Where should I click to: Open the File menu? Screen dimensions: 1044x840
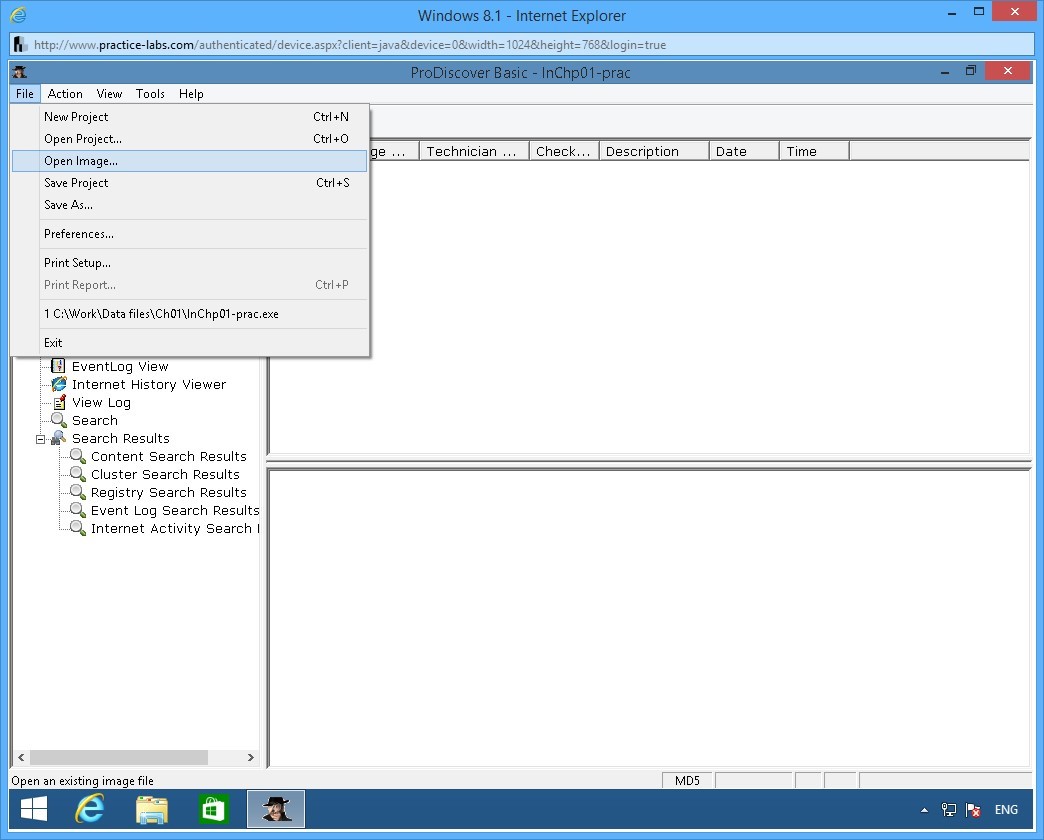(x=25, y=94)
